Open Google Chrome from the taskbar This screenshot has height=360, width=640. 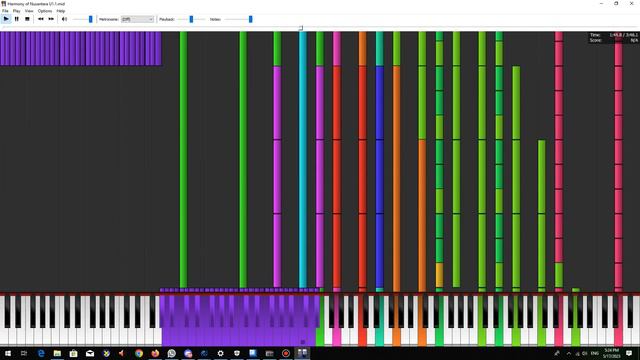tap(139, 353)
